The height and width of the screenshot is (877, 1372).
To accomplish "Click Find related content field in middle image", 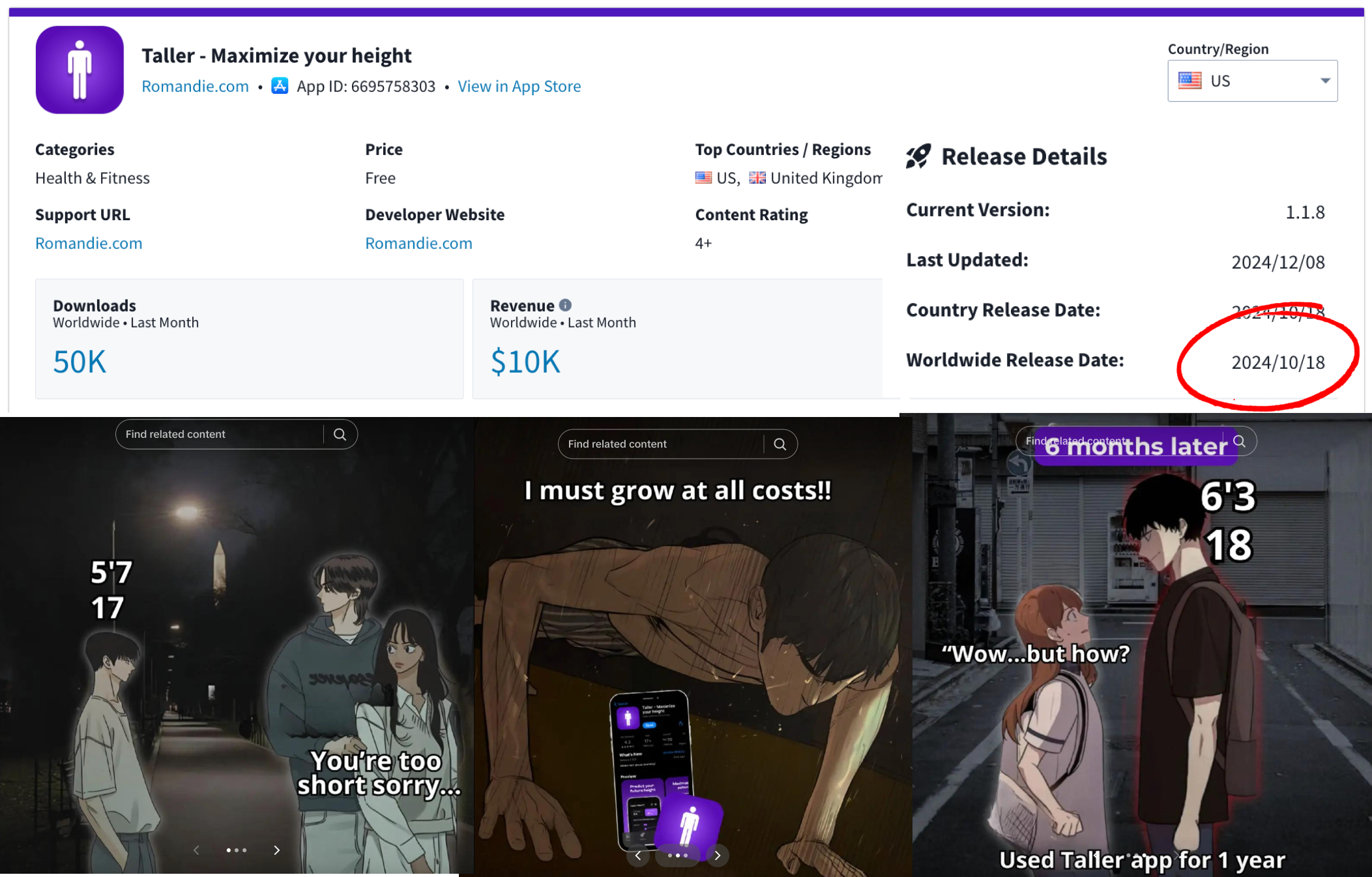I will [x=662, y=444].
